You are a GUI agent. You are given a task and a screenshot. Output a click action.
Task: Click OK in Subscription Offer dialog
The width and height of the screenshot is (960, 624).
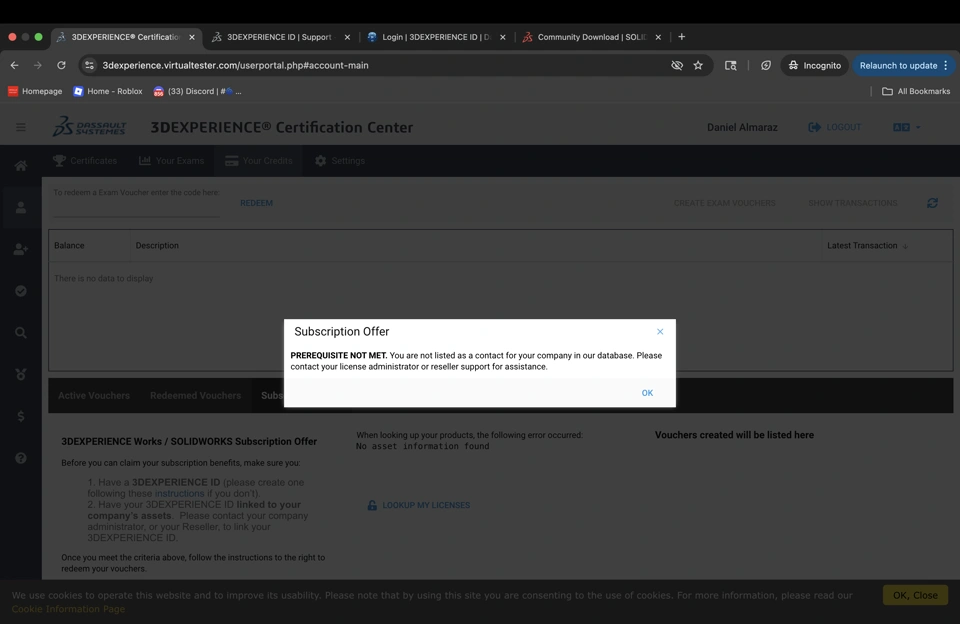647,393
